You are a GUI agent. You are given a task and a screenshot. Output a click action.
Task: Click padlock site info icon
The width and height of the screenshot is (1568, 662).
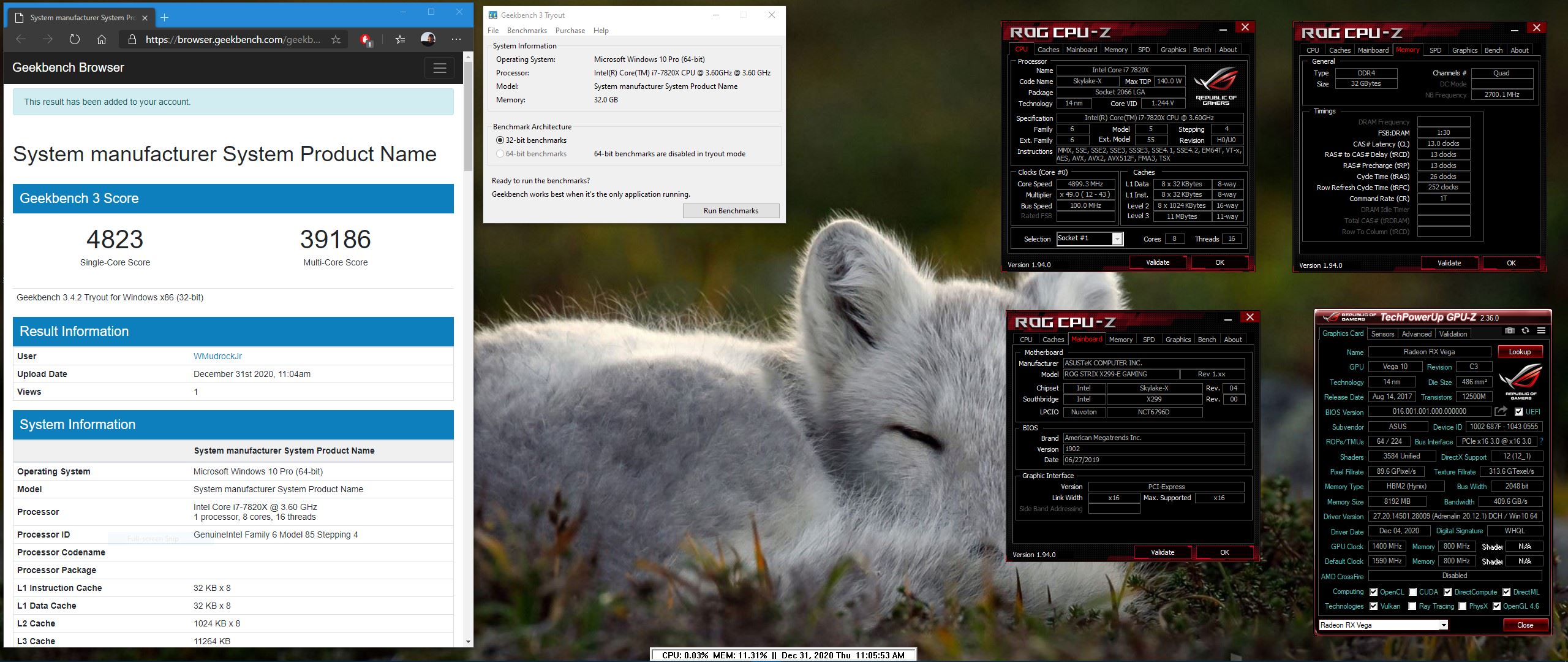coord(132,39)
